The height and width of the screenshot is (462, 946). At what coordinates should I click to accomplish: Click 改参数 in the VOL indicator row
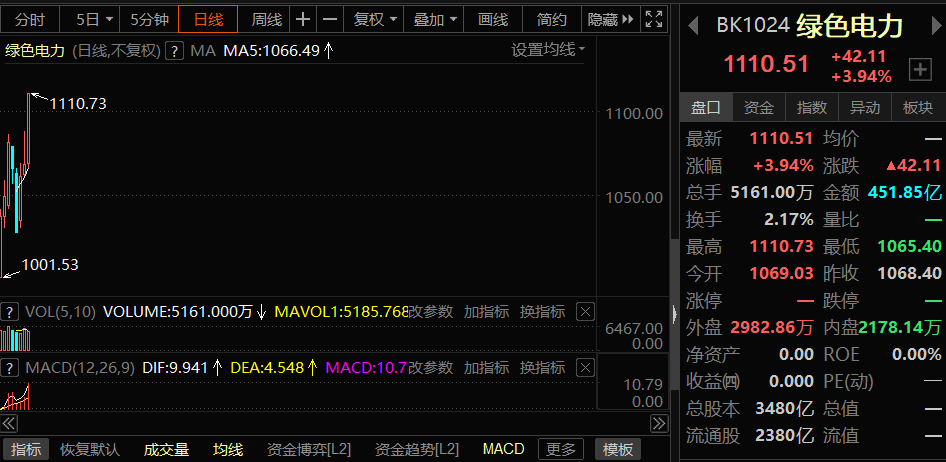tap(430, 312)
